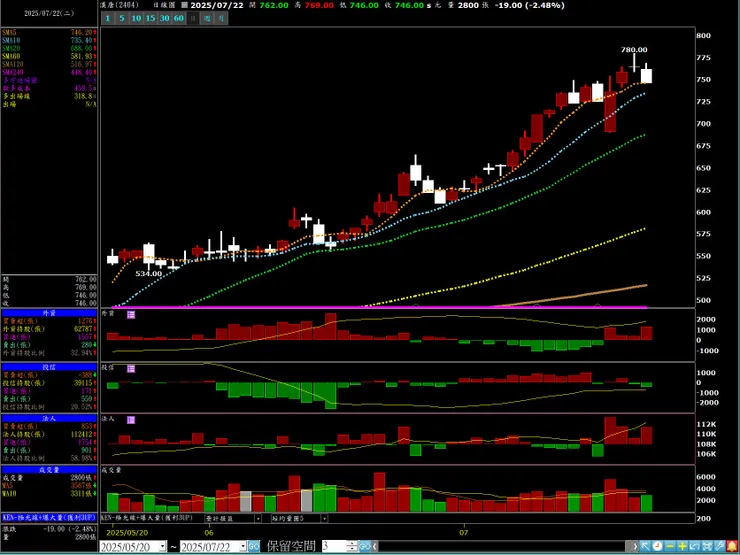740x555 pixels.
Task: Open the second indicator dropdown ending in 5
Action: pyautogui.click(x=324, y=518)
